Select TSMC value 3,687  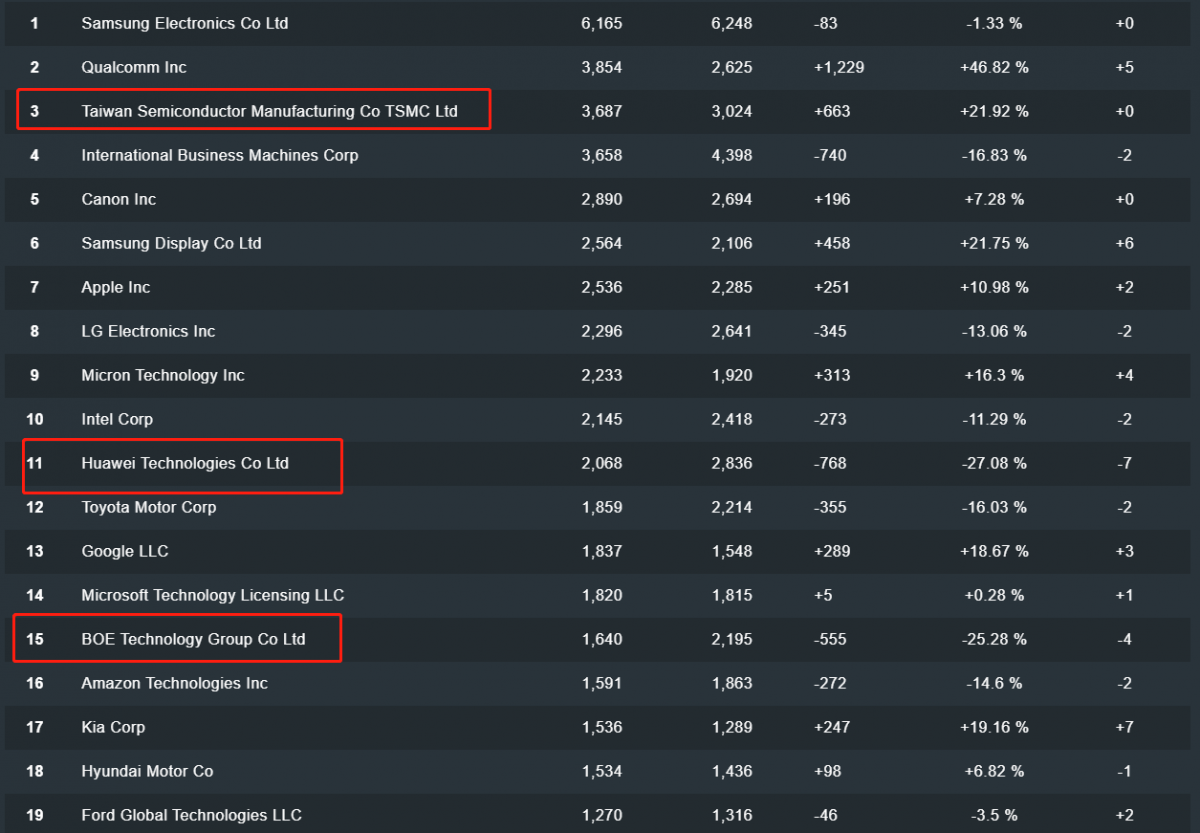click(x=601, y=111)
